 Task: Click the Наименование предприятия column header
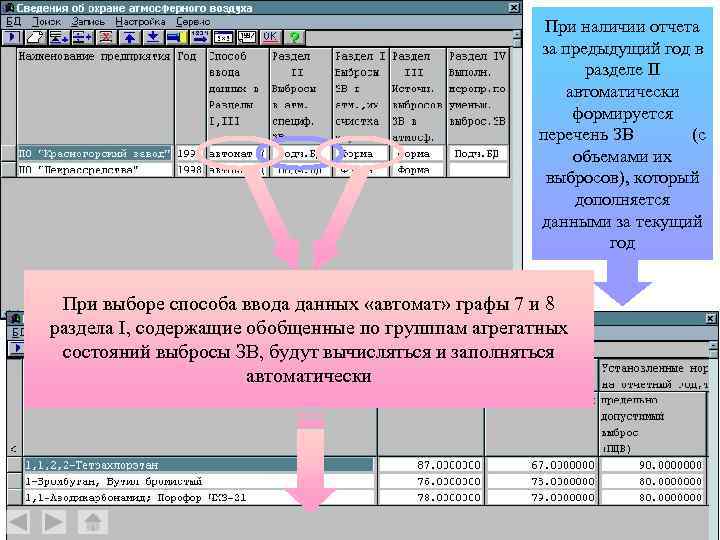95,96
